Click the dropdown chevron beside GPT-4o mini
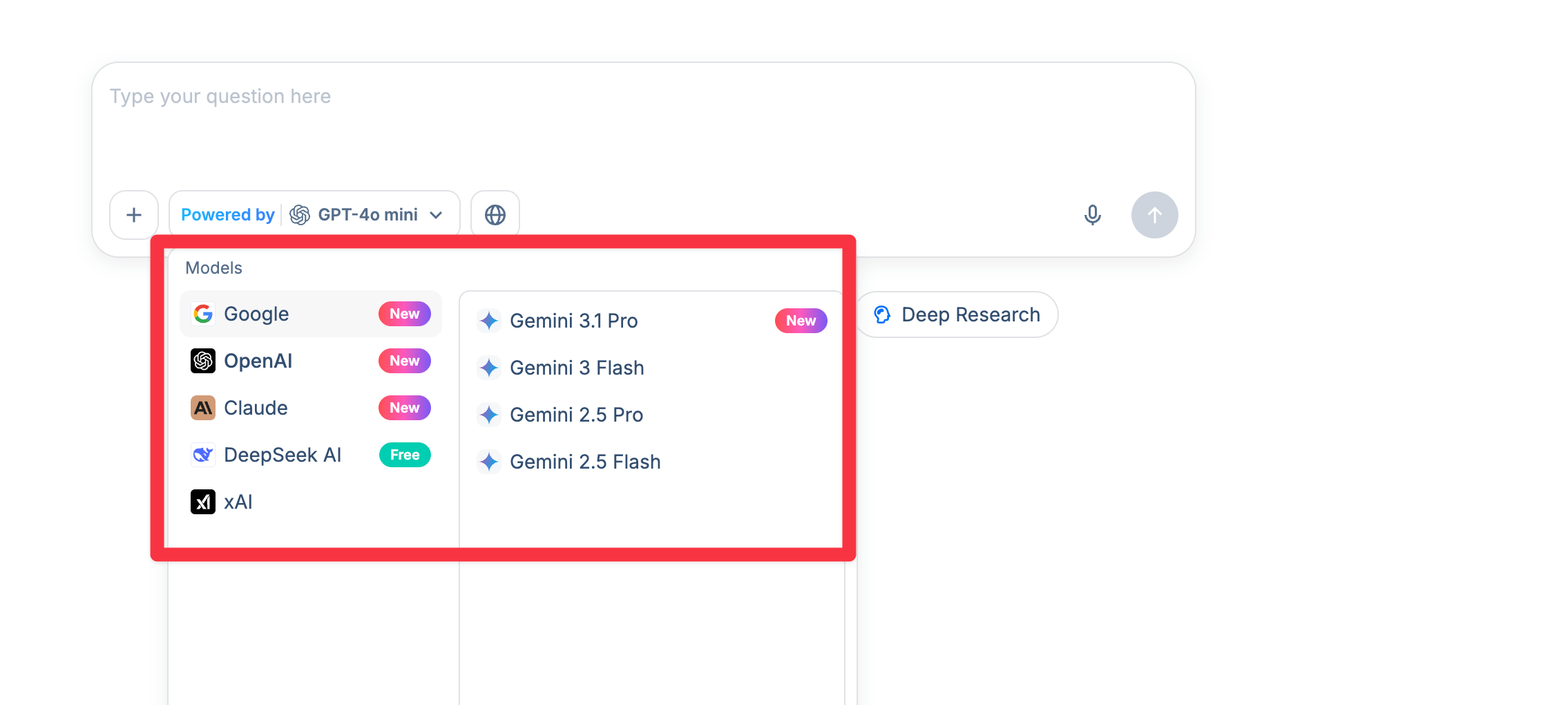 point(436,215)
